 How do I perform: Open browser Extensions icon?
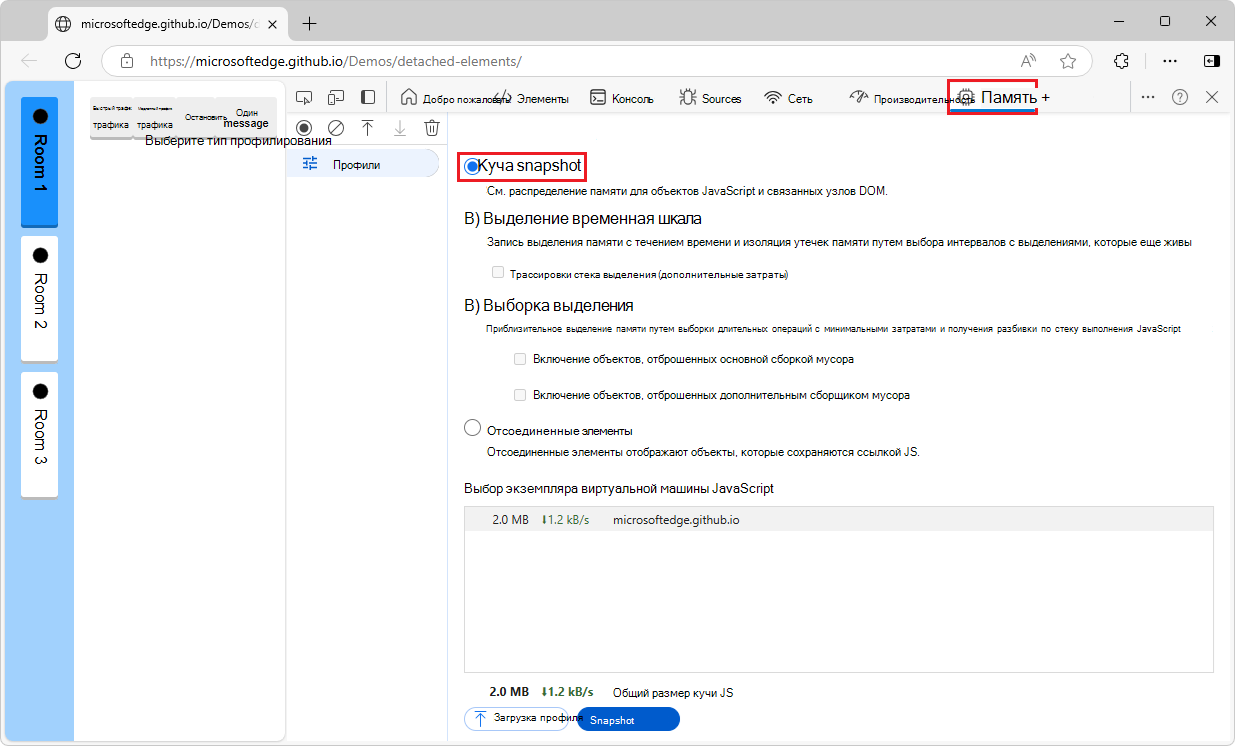click(1121, 61)
